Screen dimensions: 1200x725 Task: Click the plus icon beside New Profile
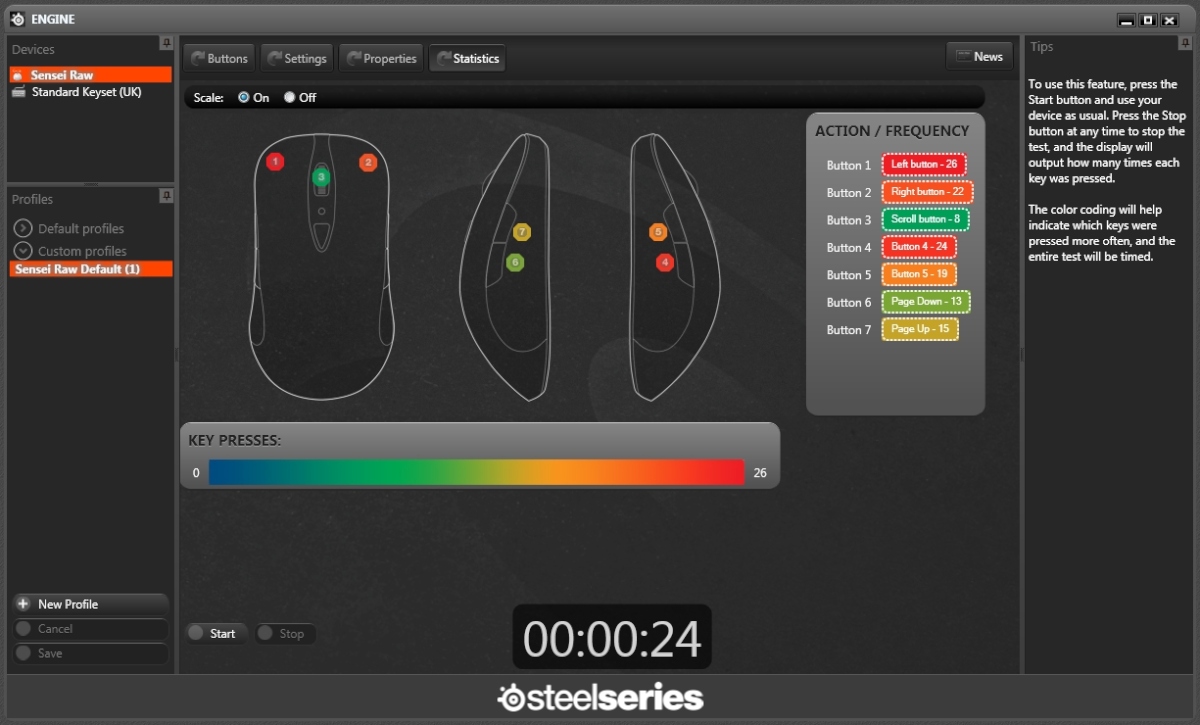point(23,604)
